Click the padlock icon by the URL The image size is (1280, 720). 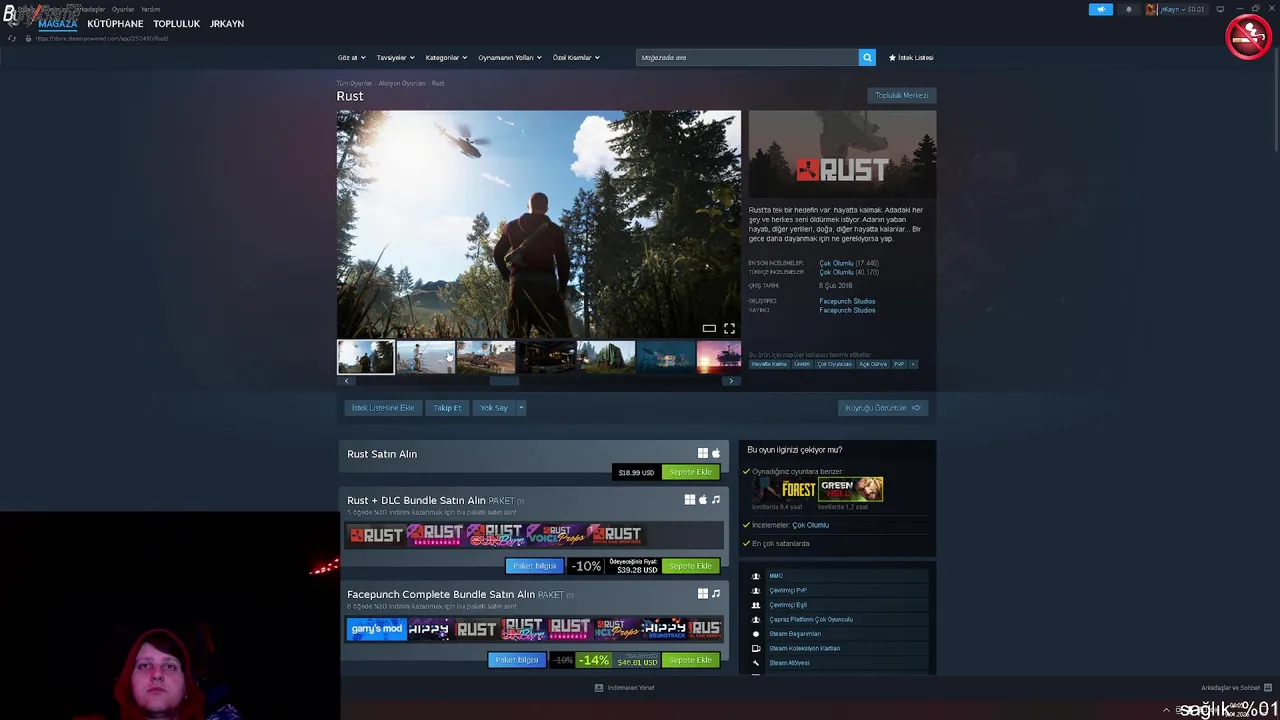28,38
